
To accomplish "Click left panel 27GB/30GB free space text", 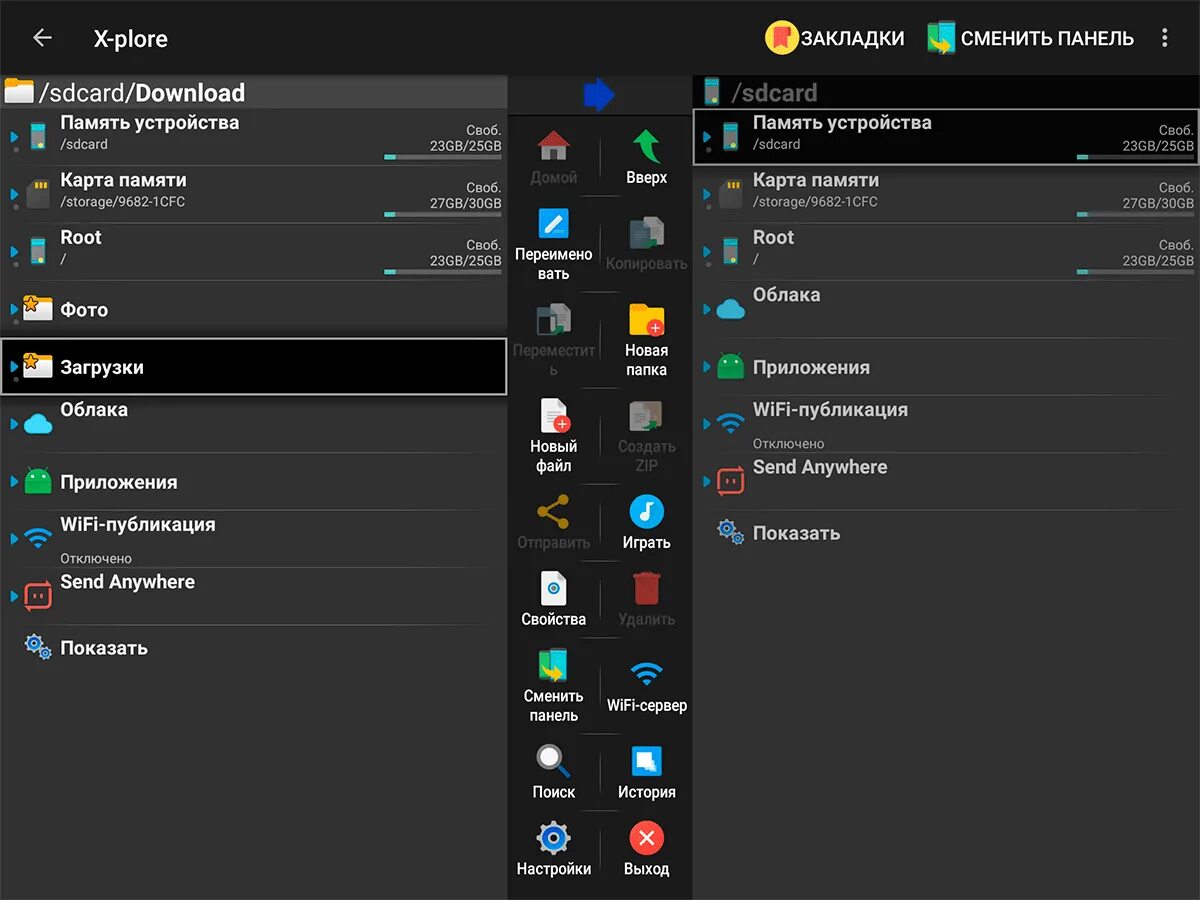I will [x=466, y=203].
